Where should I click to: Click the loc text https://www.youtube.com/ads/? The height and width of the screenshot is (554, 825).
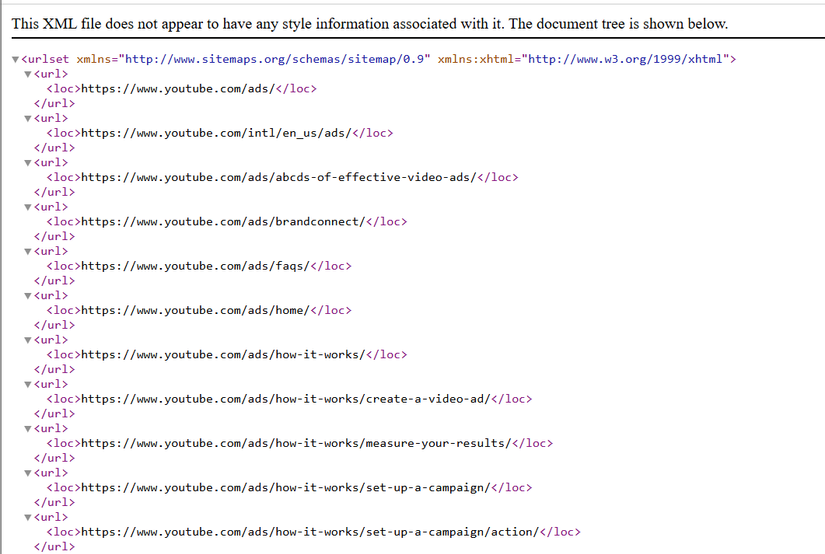tap(178, 89)
